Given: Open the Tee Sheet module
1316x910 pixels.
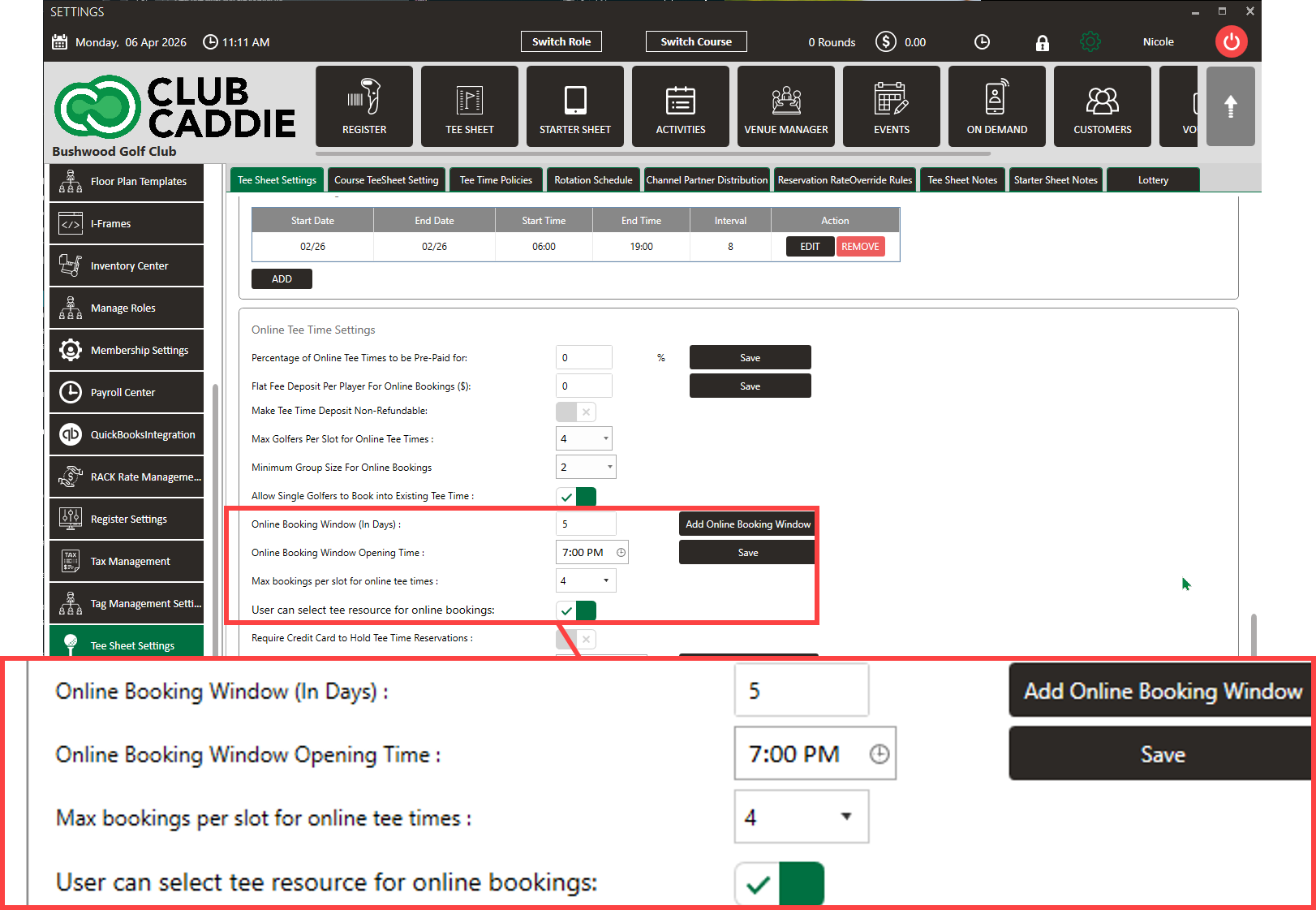Looking at the screenshot, I should 470,106.
